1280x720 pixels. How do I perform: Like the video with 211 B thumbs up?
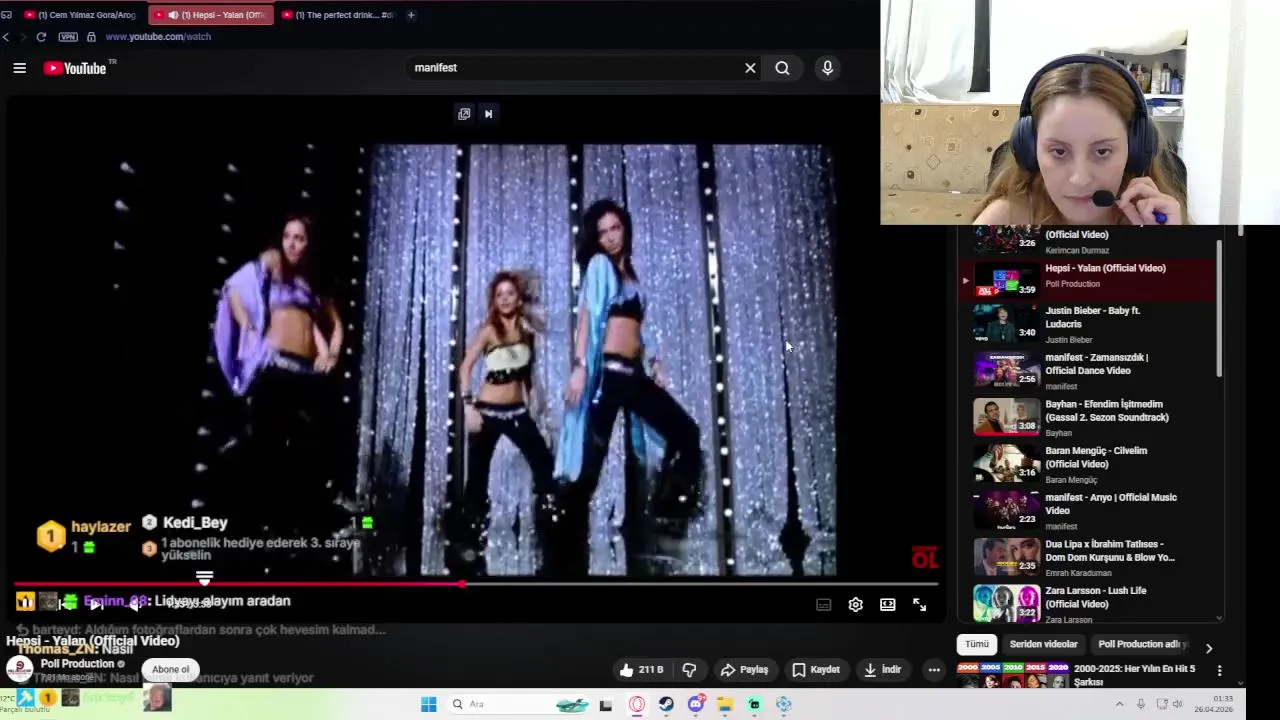(x=641, y=670)
